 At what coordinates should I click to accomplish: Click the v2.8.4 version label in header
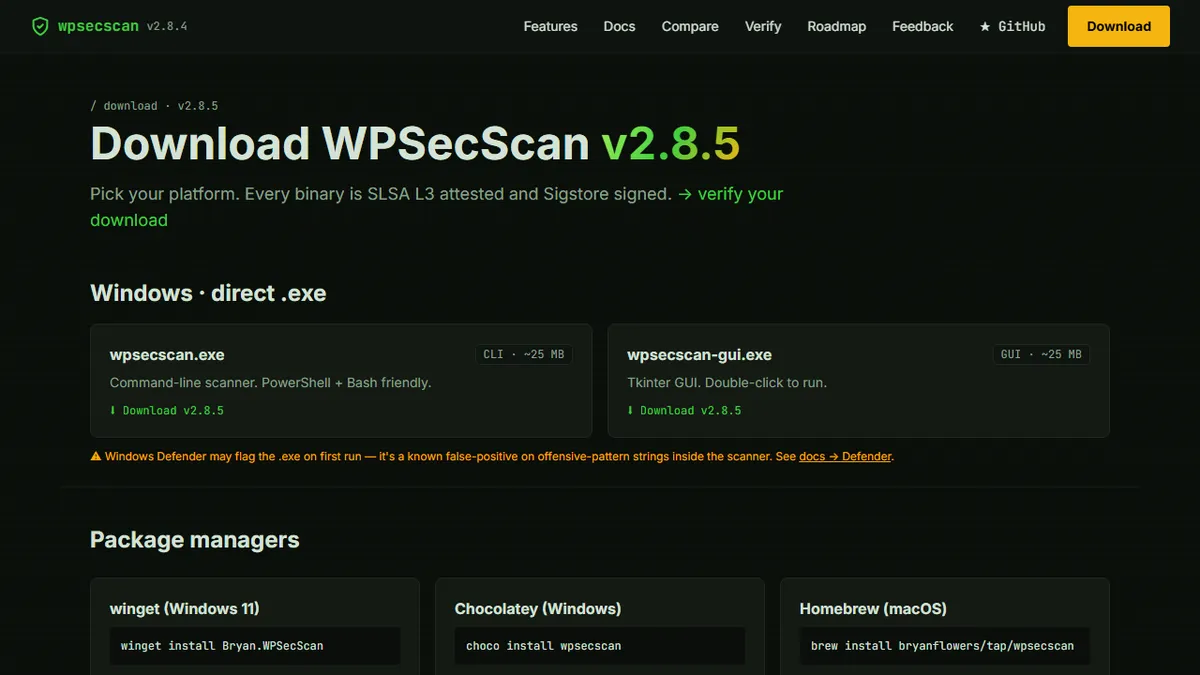(167, 26)
